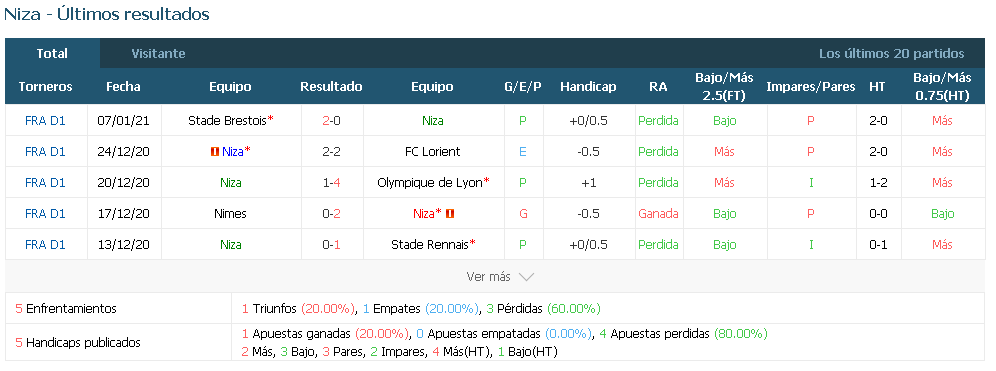Click the Handicap column header
The width and height of the screenshot is (996, 371).
[x=588, y=86]
